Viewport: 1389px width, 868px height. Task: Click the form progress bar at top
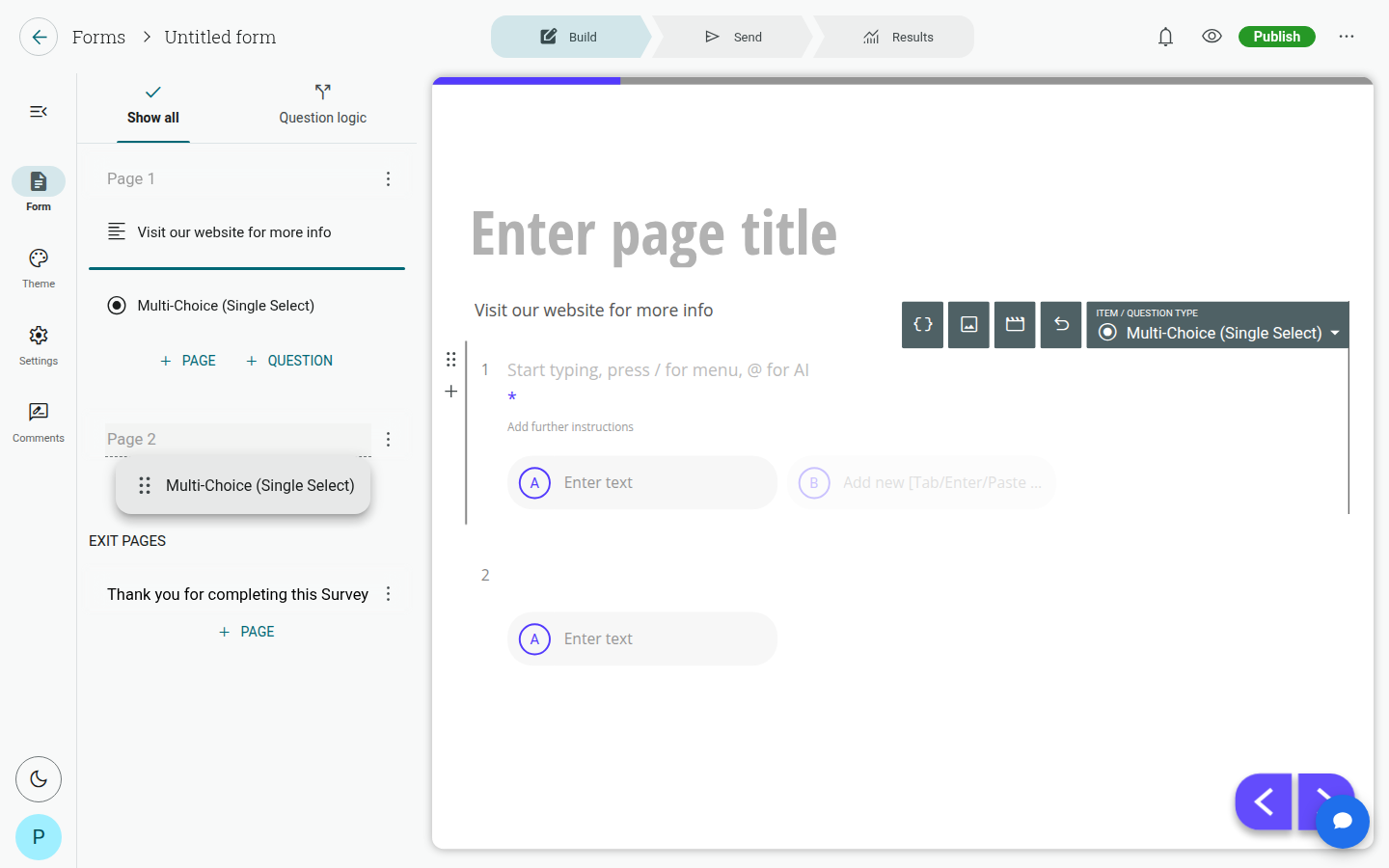tap(903, 81)
